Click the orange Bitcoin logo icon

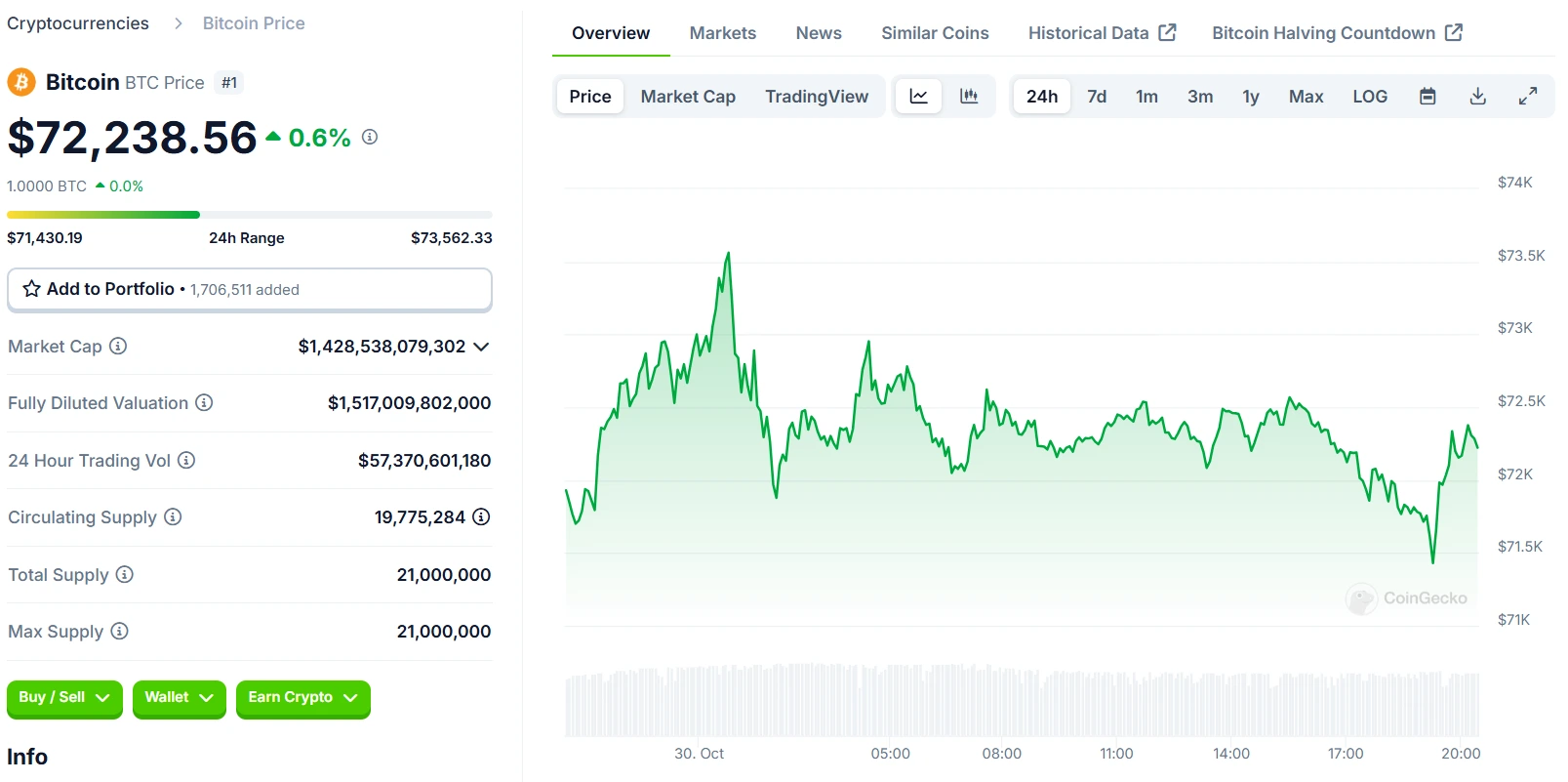[x=21, y=82]
